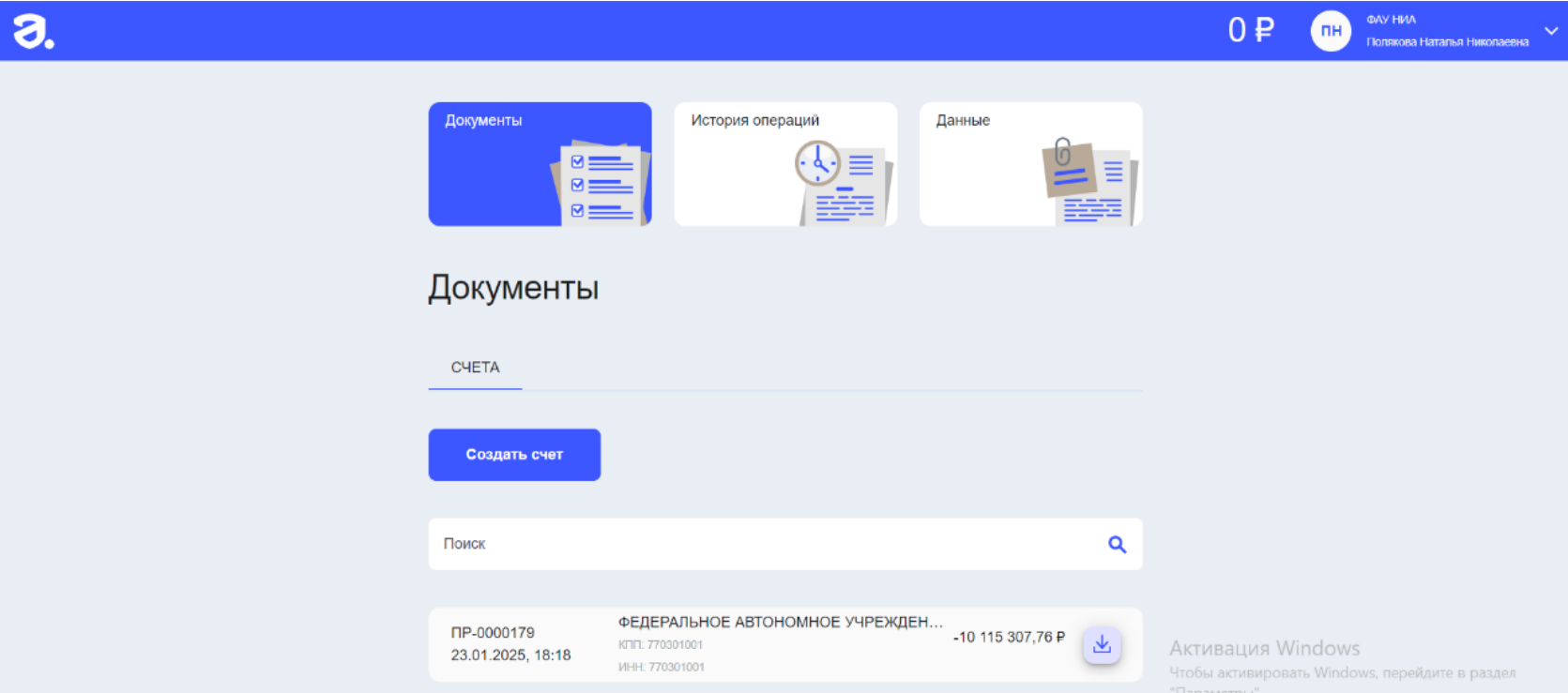Screen dimensions: 1568x693
Task: Download invoice ПР-0000179
Action: click(1102, 644)
